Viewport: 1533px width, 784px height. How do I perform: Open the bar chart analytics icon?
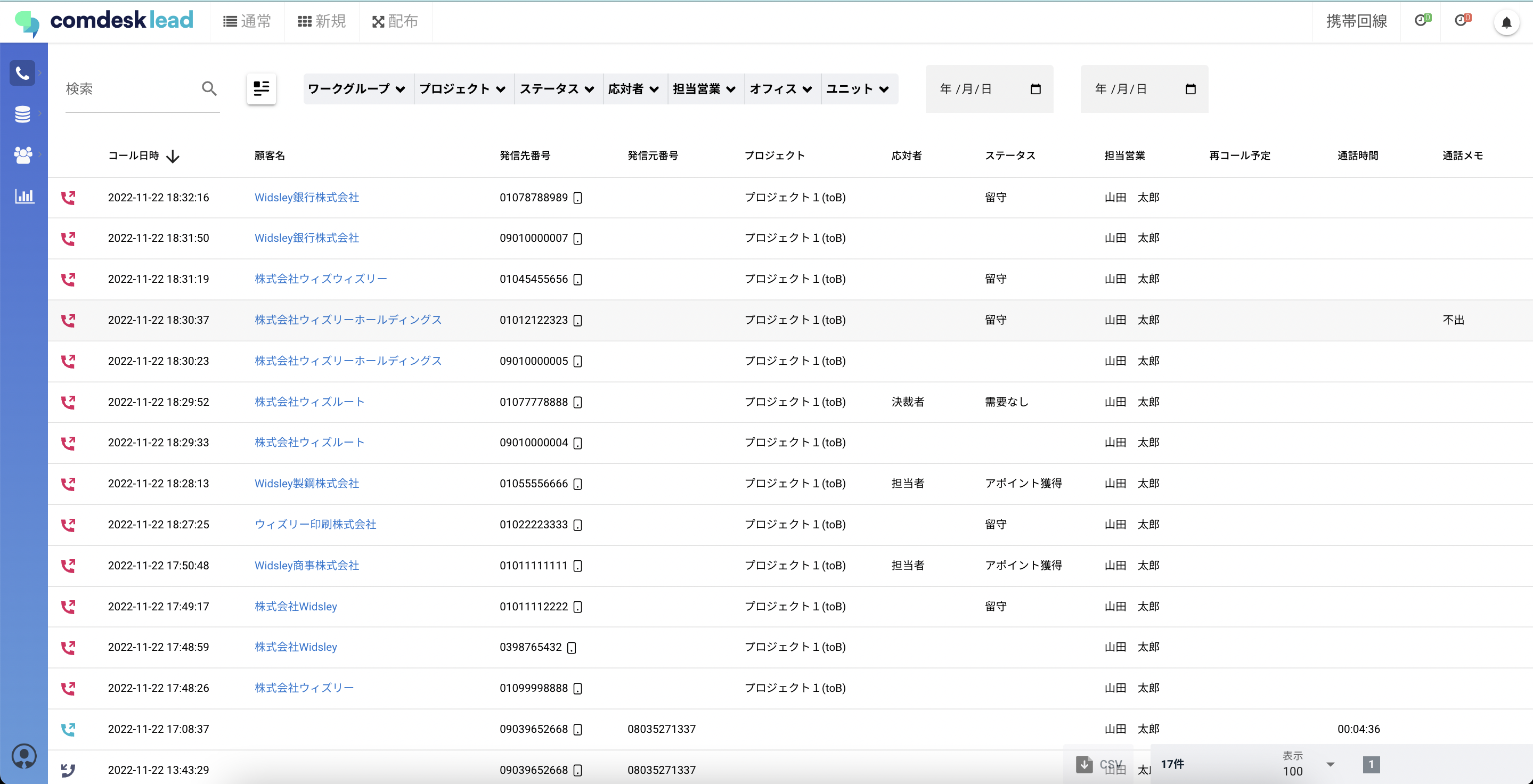click(24, 195)
